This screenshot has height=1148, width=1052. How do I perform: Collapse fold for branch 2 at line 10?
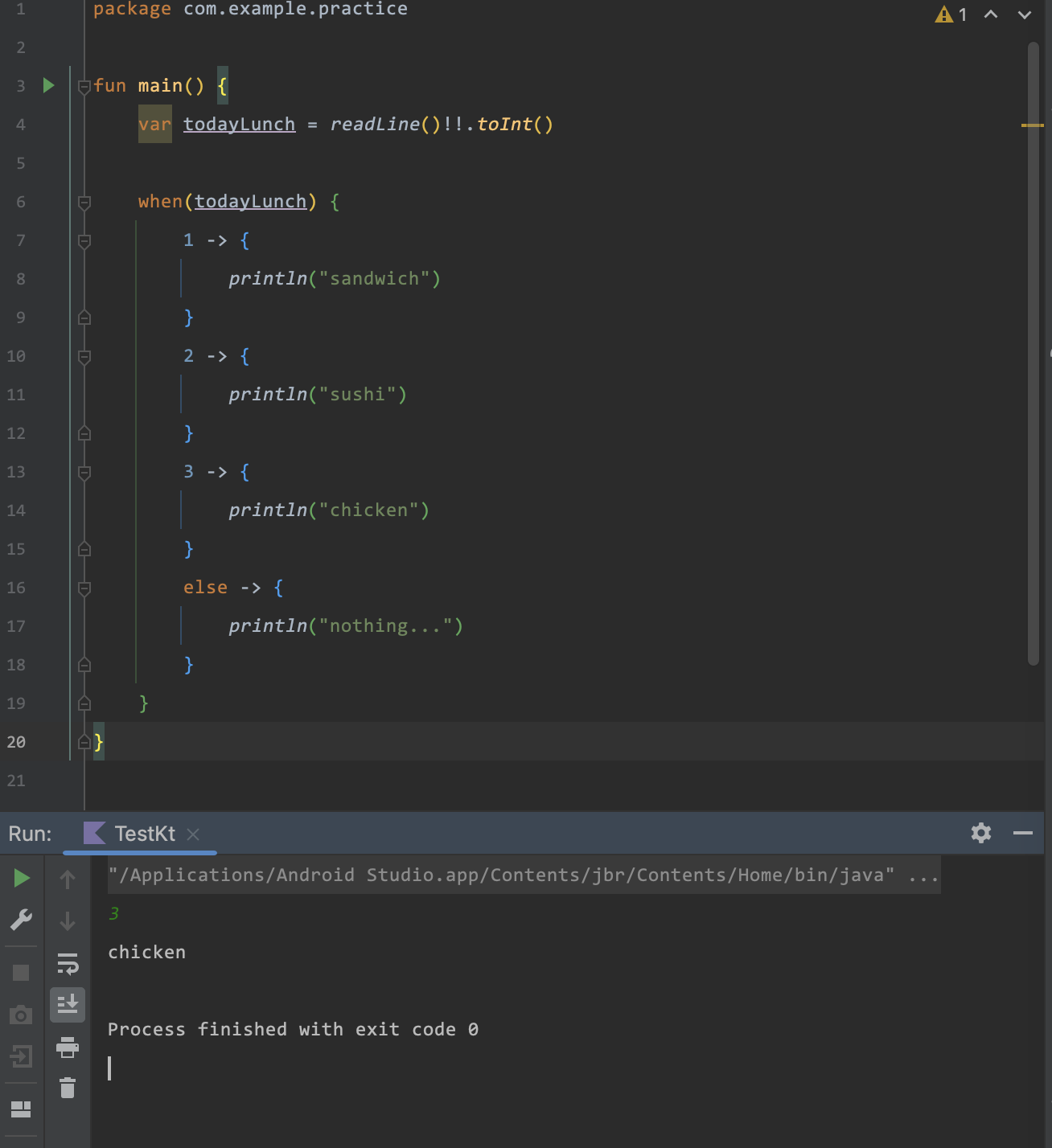84,356
